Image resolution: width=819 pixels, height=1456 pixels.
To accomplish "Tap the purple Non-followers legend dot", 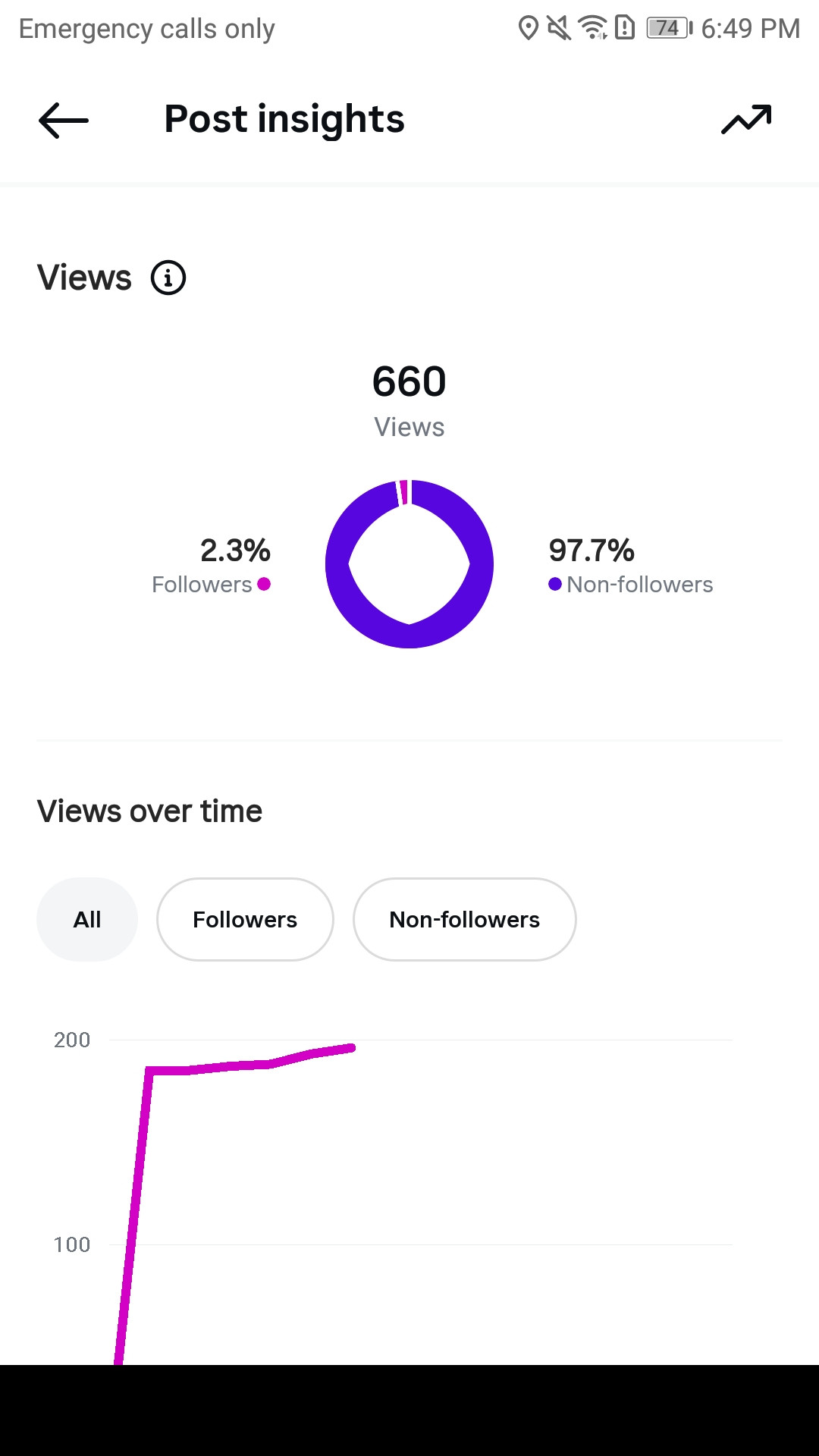I will [x=555, y=584].
